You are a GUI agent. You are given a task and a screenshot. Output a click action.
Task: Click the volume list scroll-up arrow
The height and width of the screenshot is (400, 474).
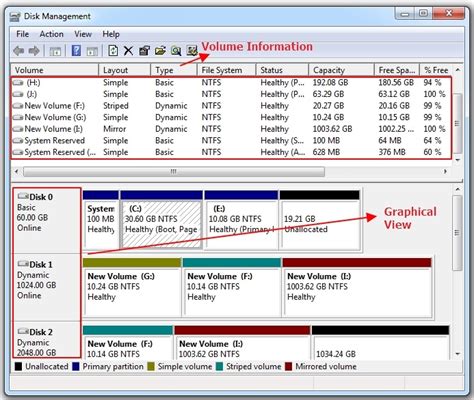[458, 70]
